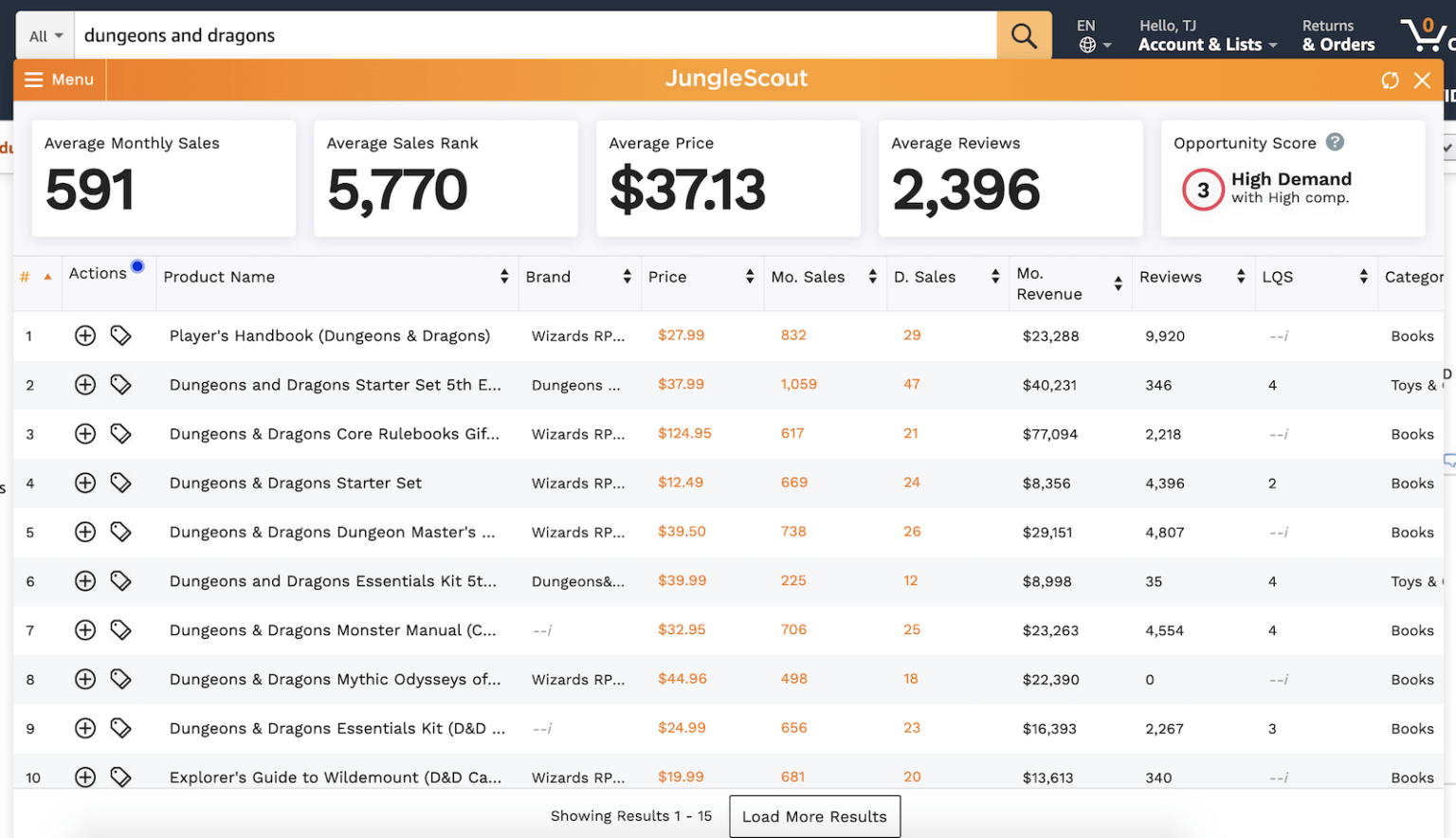Viewport: 1456px width, 838px height.
Task: Add Starter Set 5th E row to tracker
Action: [x=85, y=385]
